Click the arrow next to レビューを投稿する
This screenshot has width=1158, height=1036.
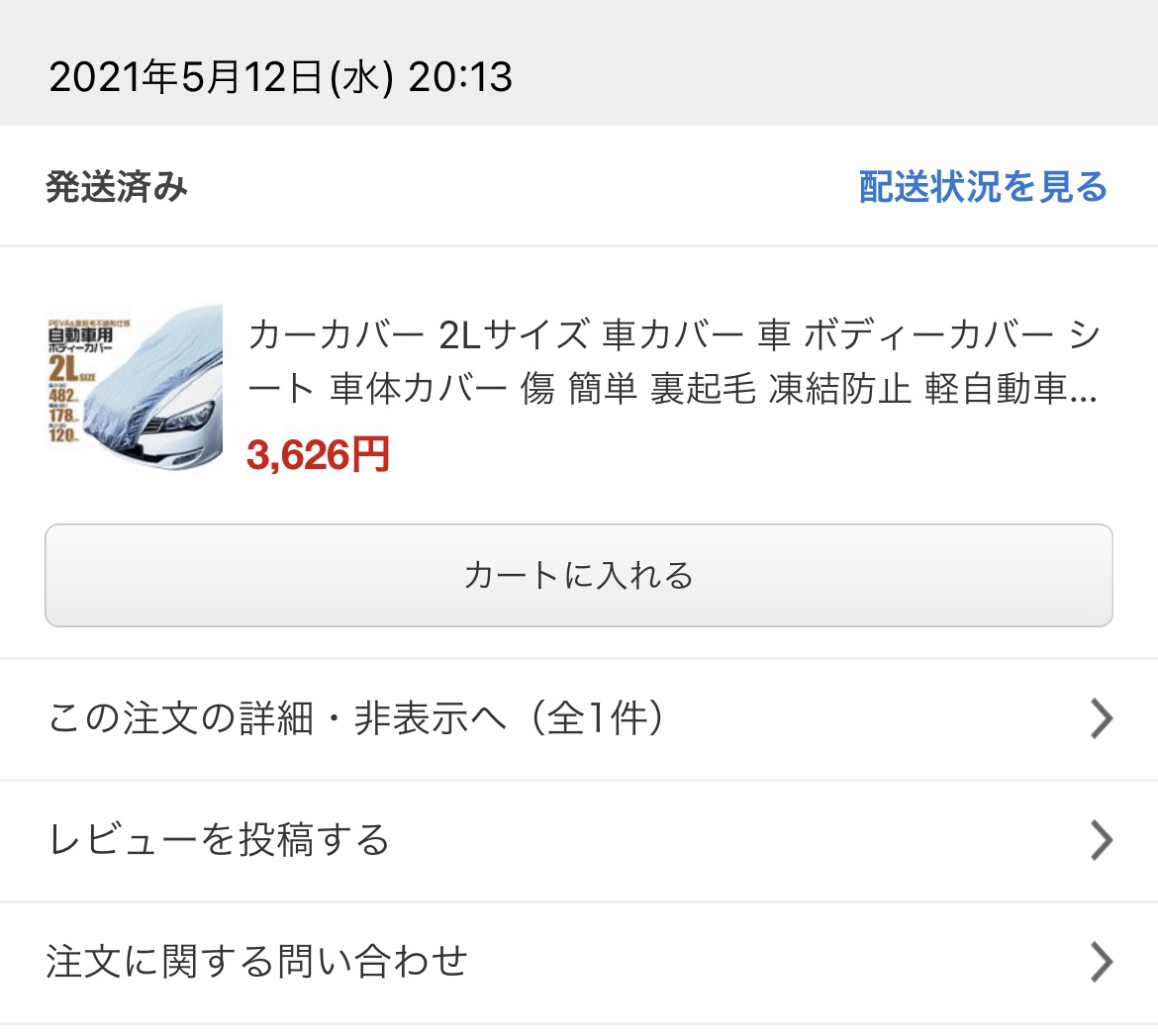coord(1102,840)
